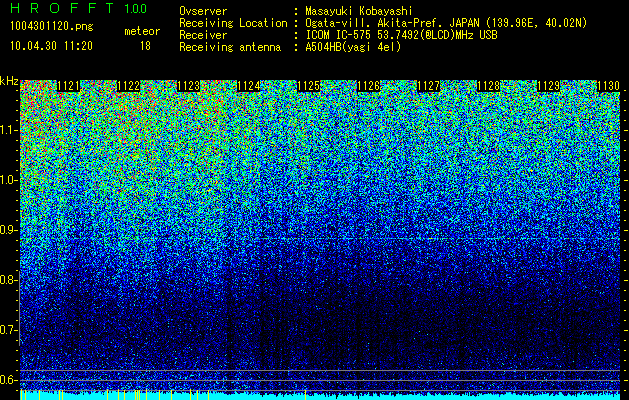This screenshot has height=400, width=629.
Task: Select the meteor count value 18
Action: [145, 46]
